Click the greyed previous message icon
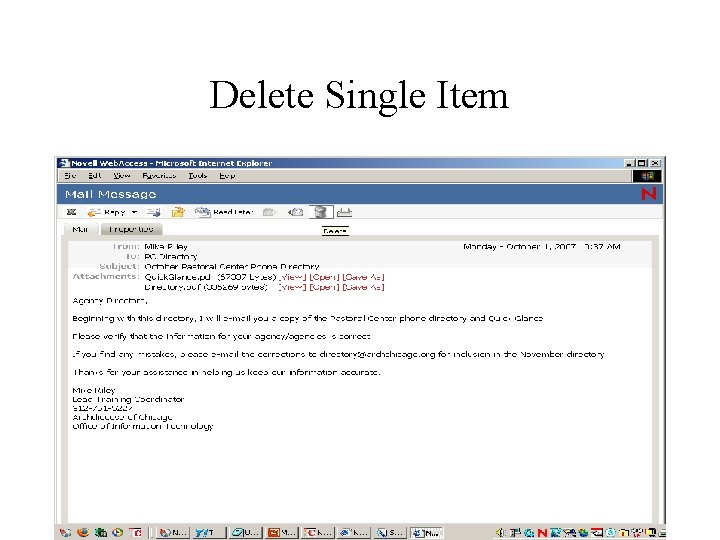Image resolution: width=720 pixels, height=540 pixels. [269, 212]
